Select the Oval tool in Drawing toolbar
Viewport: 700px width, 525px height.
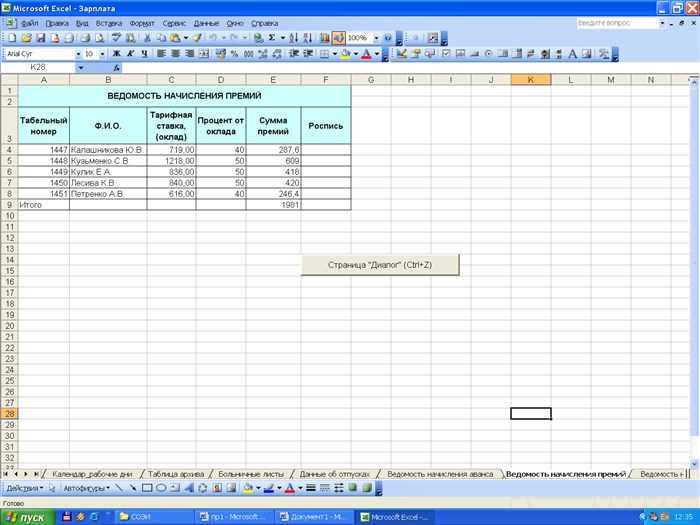(x=161, y=488)
